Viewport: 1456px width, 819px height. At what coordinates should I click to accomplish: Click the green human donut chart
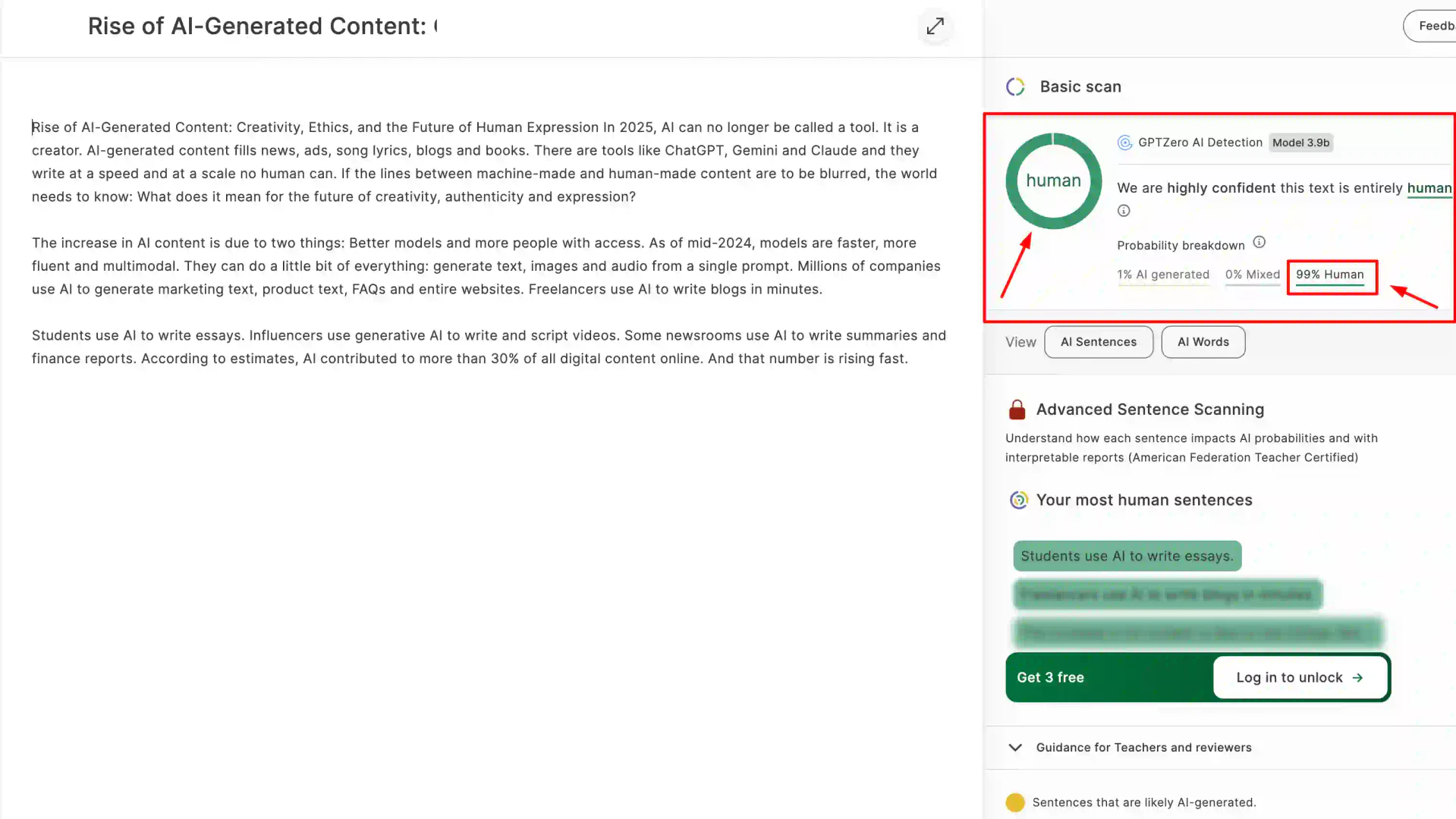pyautogui.click(x=1053, y=181)
